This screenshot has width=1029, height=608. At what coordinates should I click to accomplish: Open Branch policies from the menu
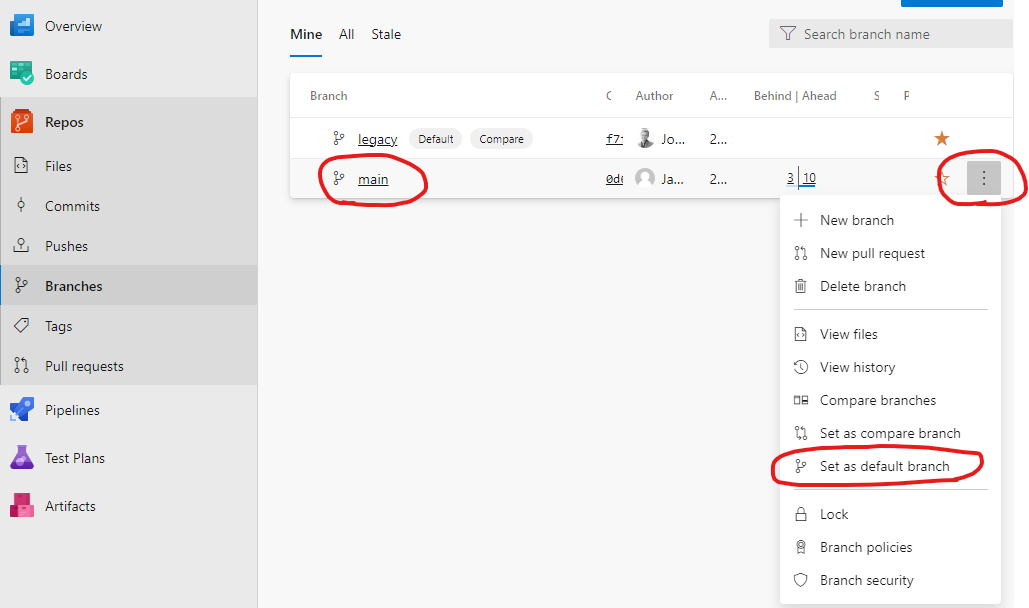[x=866, y=547]
